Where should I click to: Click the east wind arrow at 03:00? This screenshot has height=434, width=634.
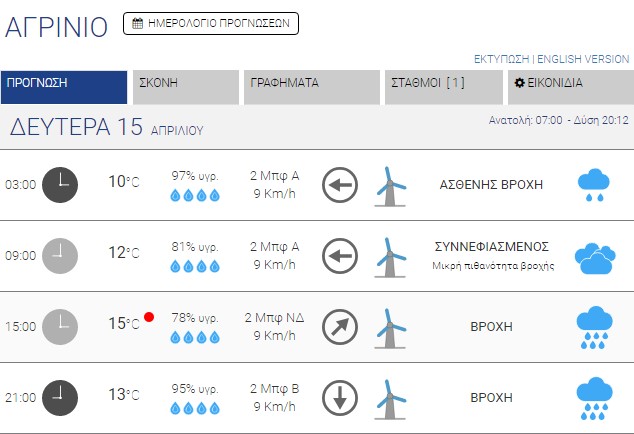click(x=340, y=184)
